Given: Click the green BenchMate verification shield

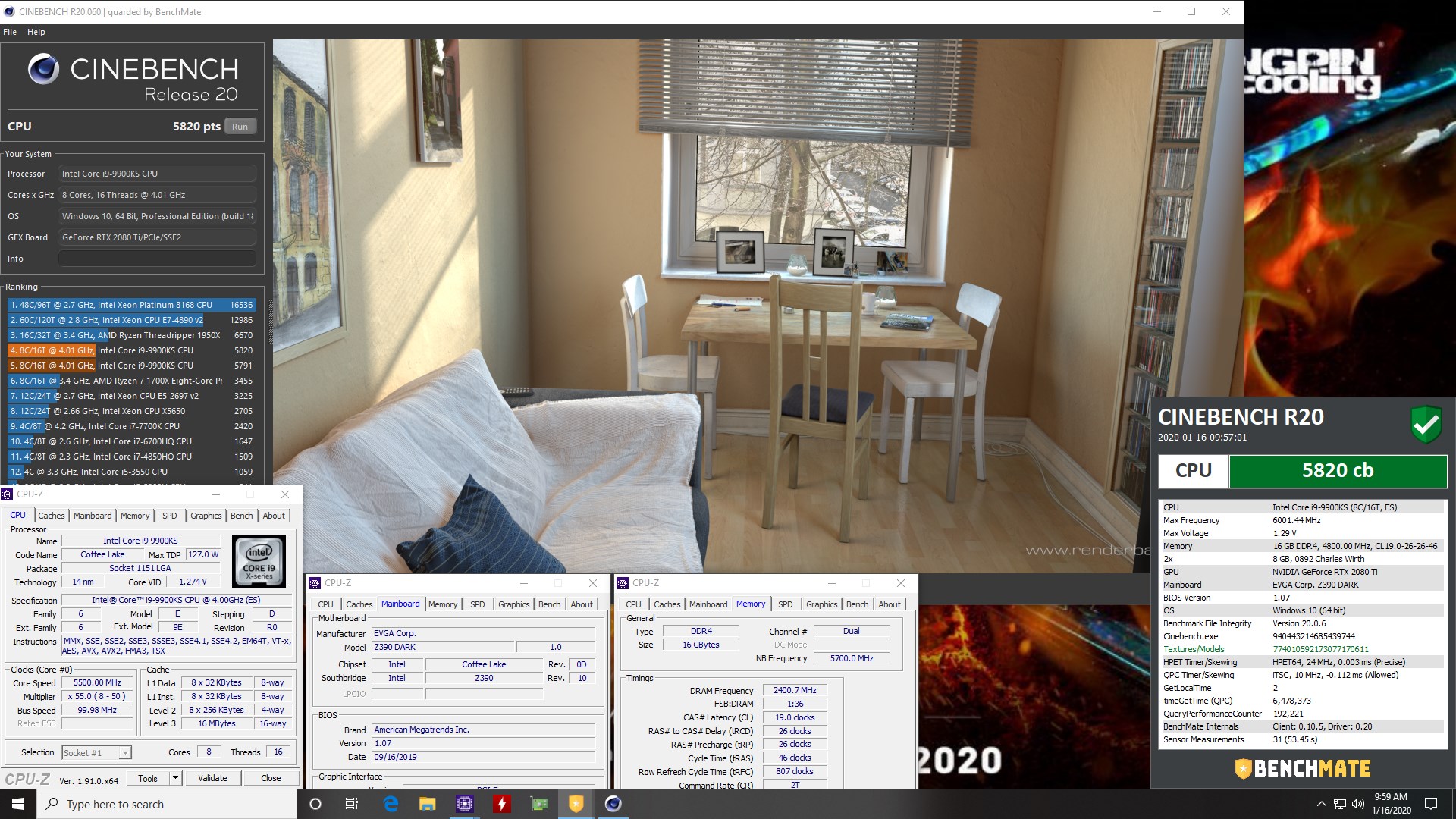Looking at the screenshot, I should coord(1426,424).
